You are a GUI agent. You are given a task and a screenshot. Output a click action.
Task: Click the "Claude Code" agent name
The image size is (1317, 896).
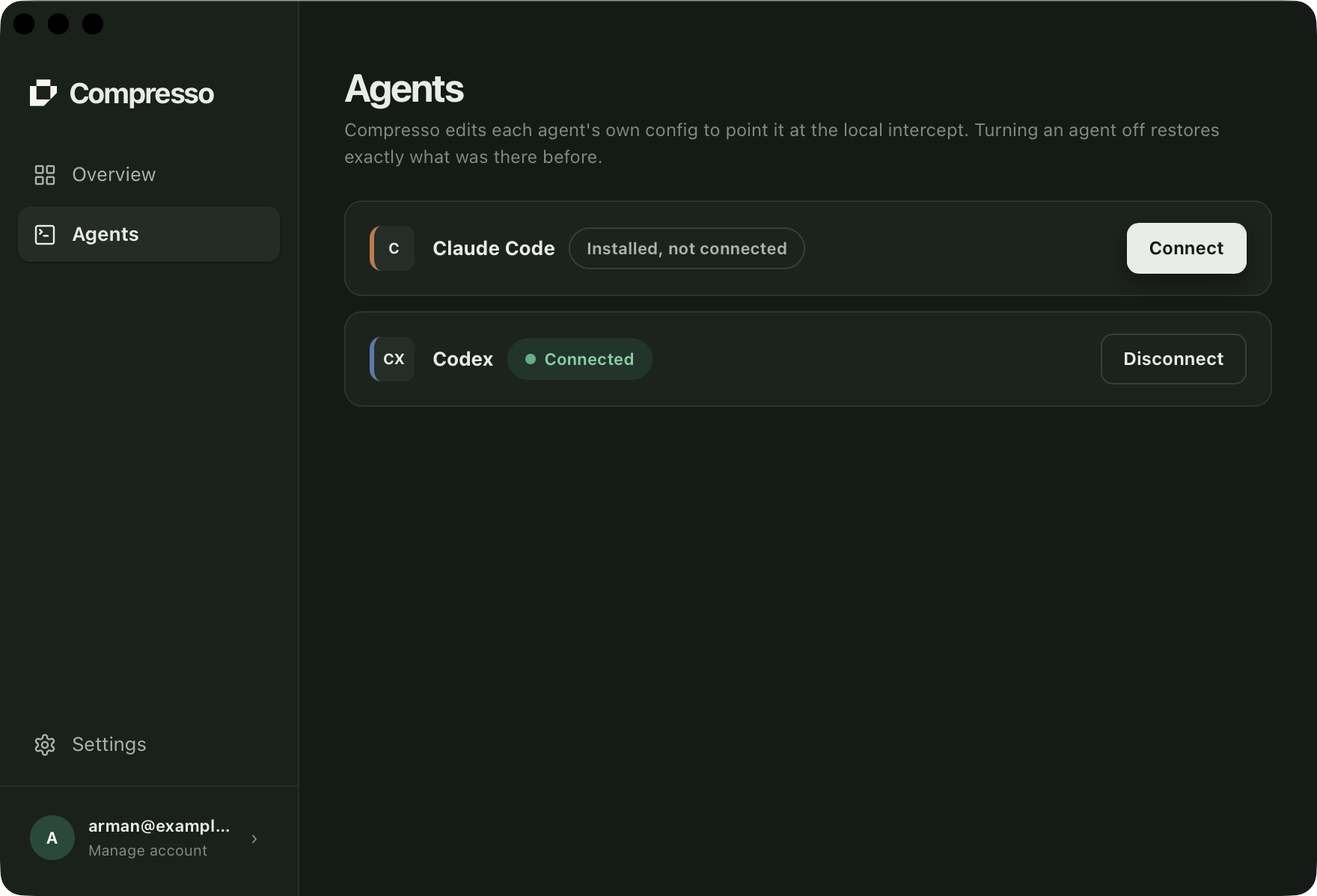tap(494, 248)
